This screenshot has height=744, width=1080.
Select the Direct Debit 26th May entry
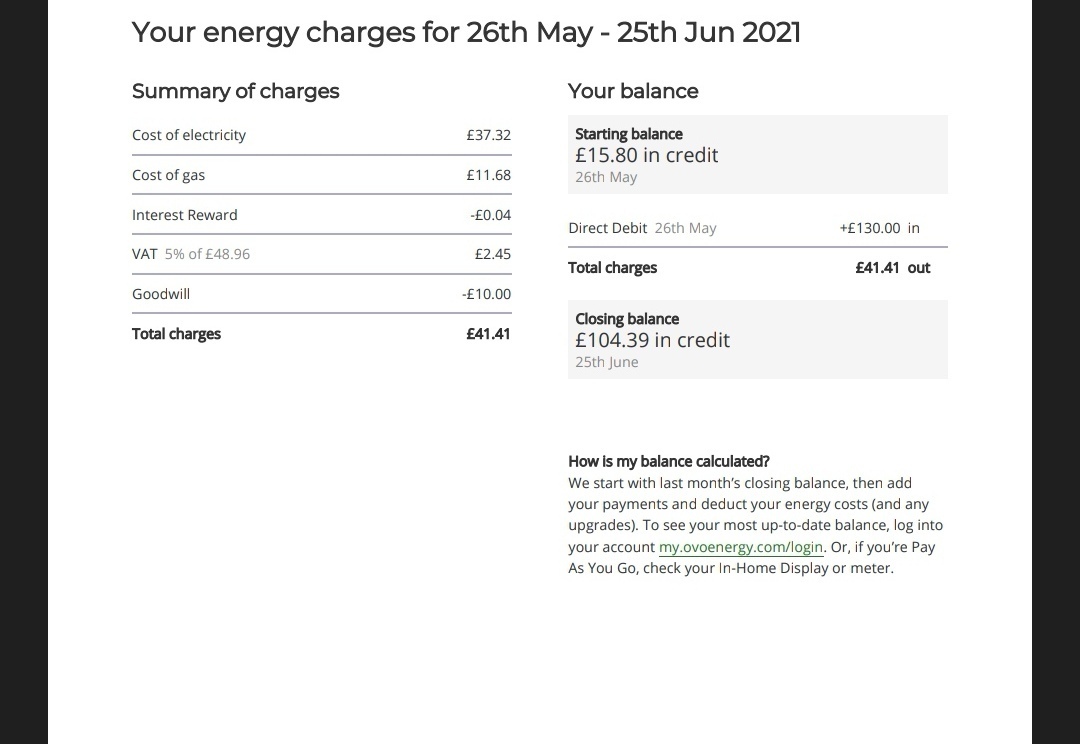[642, 228]
